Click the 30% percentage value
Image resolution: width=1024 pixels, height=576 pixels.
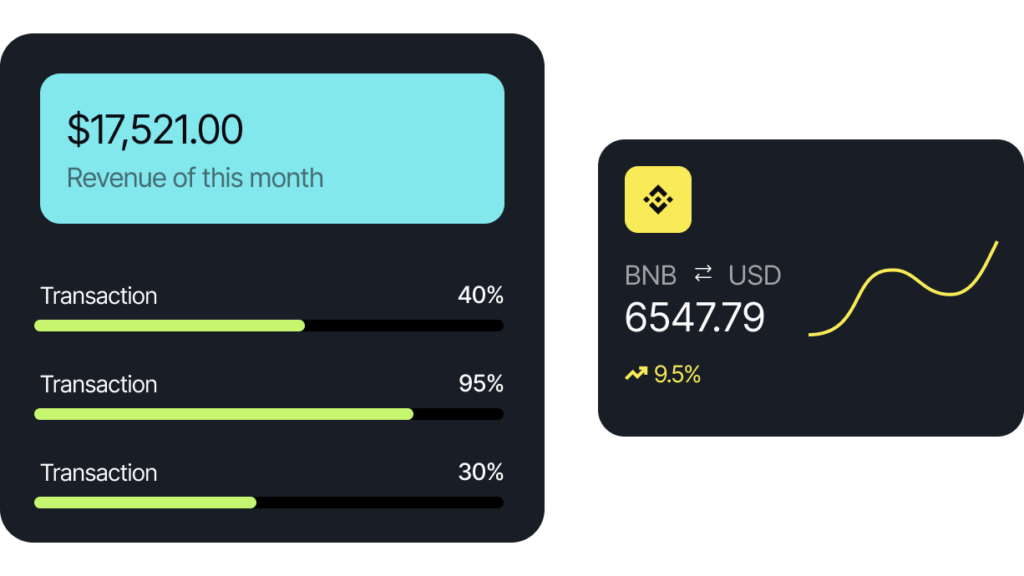[x=480, y=472]
